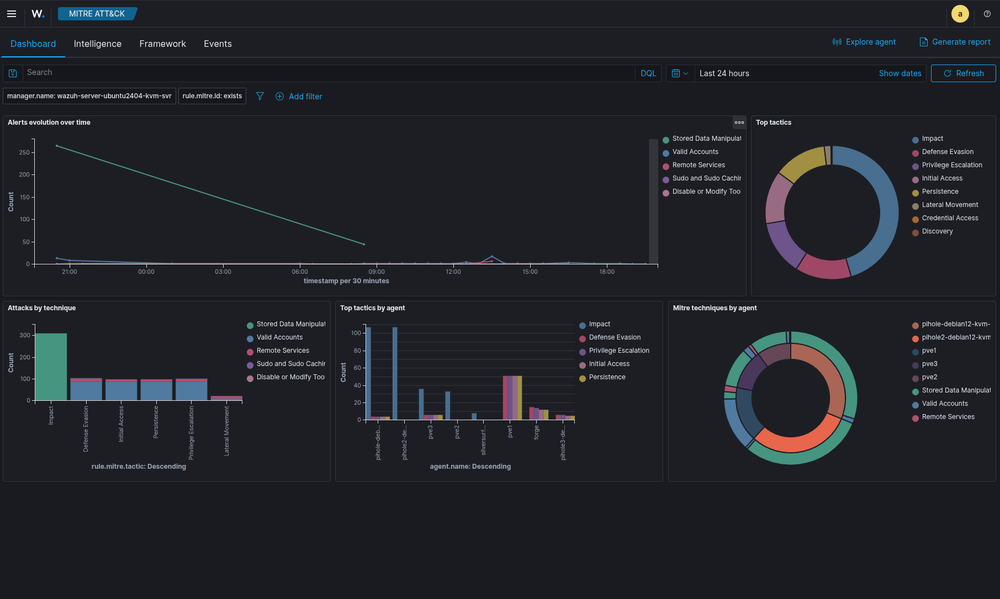
Task: Click Generate report link
Action: click(x=955, y=42)
